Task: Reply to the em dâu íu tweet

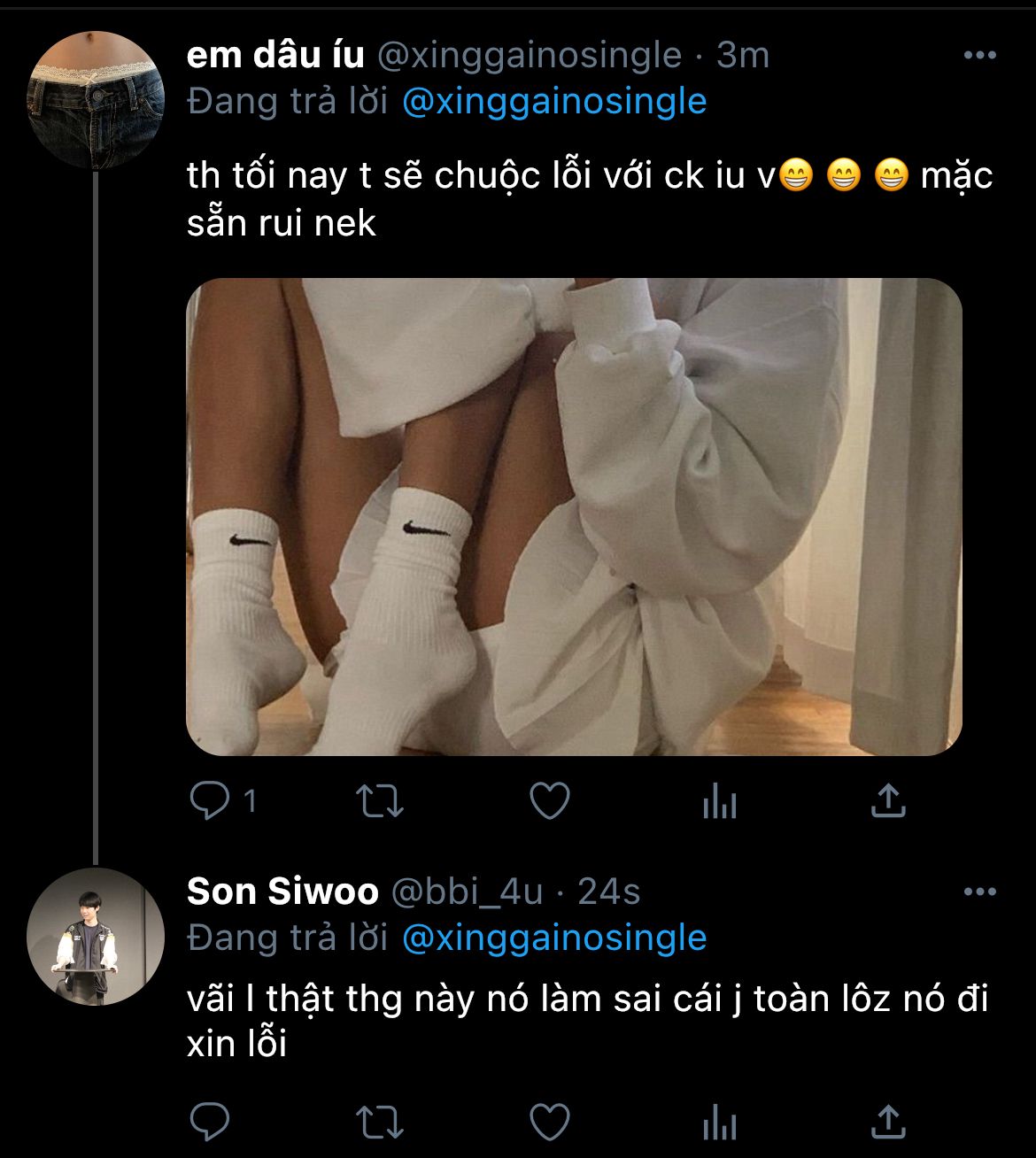Action: [x=210, y=801]
